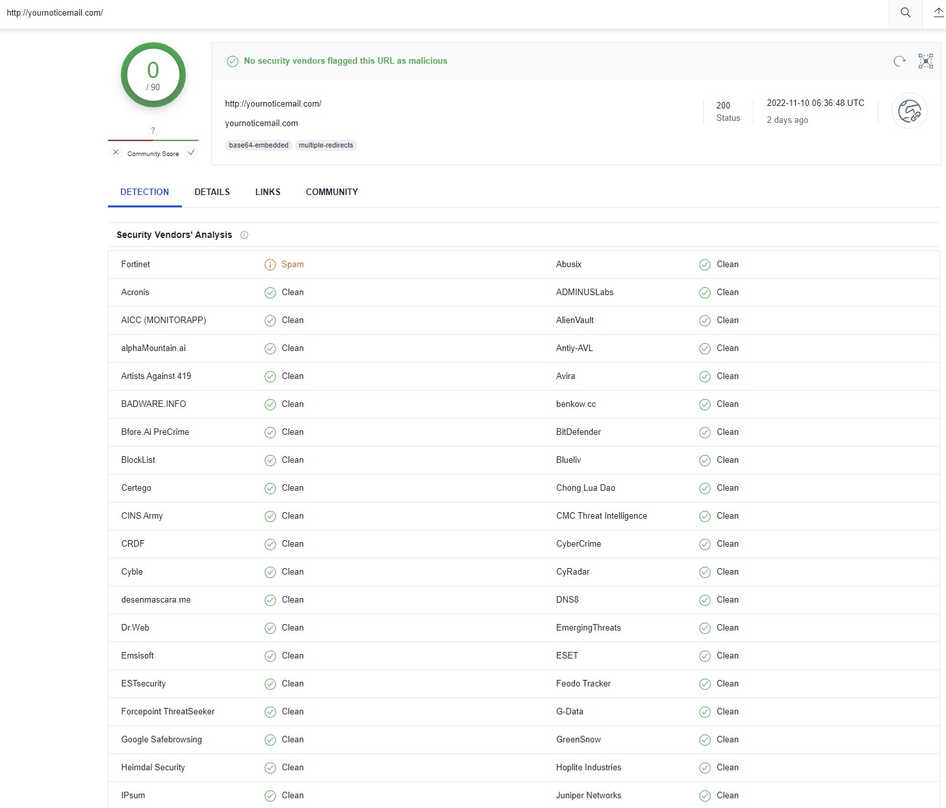Click the Forcepoint ThreatSeeker vendor name
946x808 pixels.
point(168,711)
